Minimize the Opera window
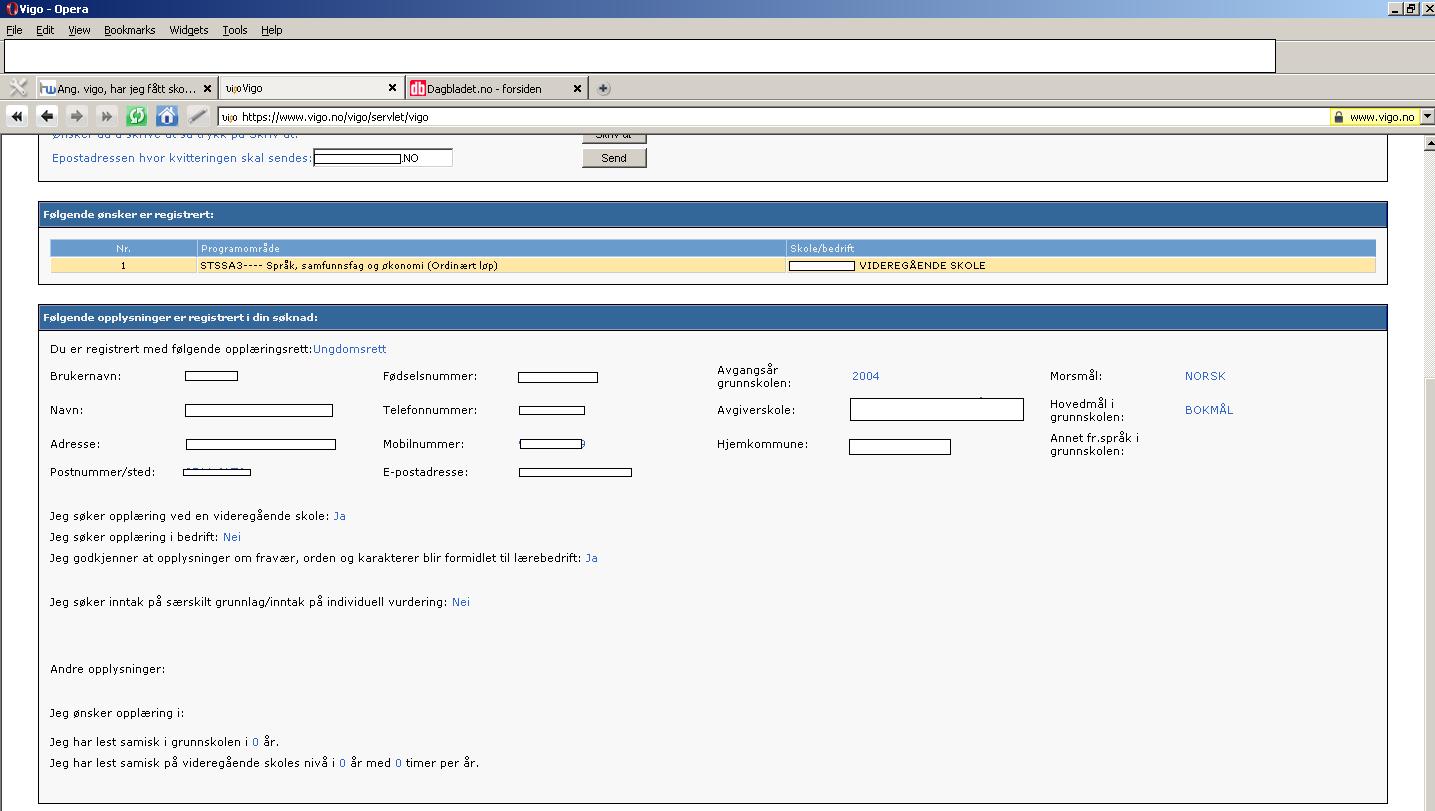Screen dimensions: 1435x811 (1394, 9)
